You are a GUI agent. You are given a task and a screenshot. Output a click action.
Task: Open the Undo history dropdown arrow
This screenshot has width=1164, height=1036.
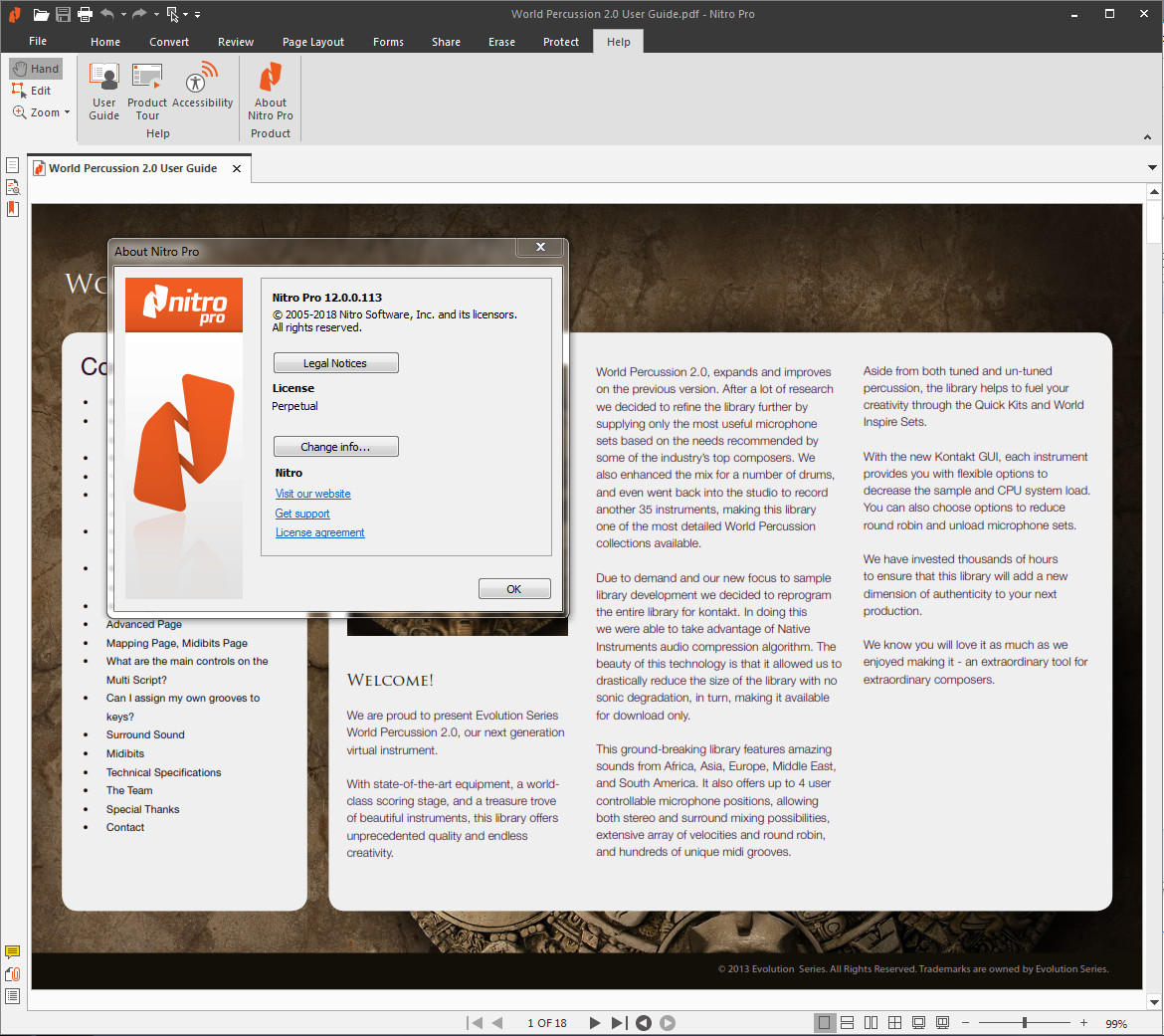[123, 14]
